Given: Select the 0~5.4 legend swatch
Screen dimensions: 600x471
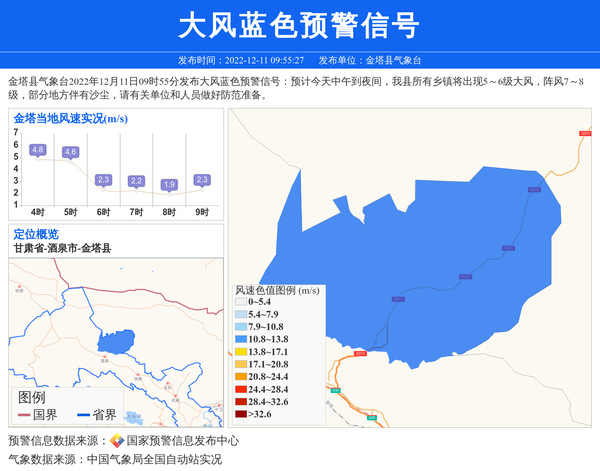Looking at the screenshot, I should point(240,302).
